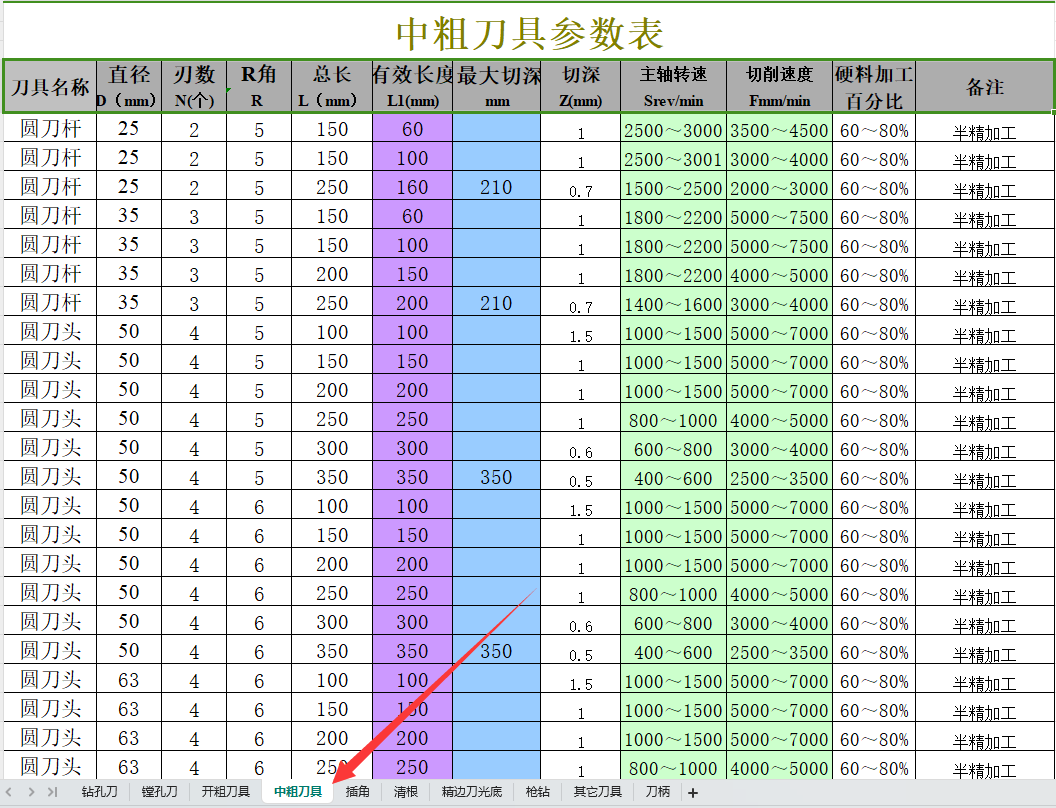
Task: Select the 总长 L(mm) header cell
Action: point(332,87)
